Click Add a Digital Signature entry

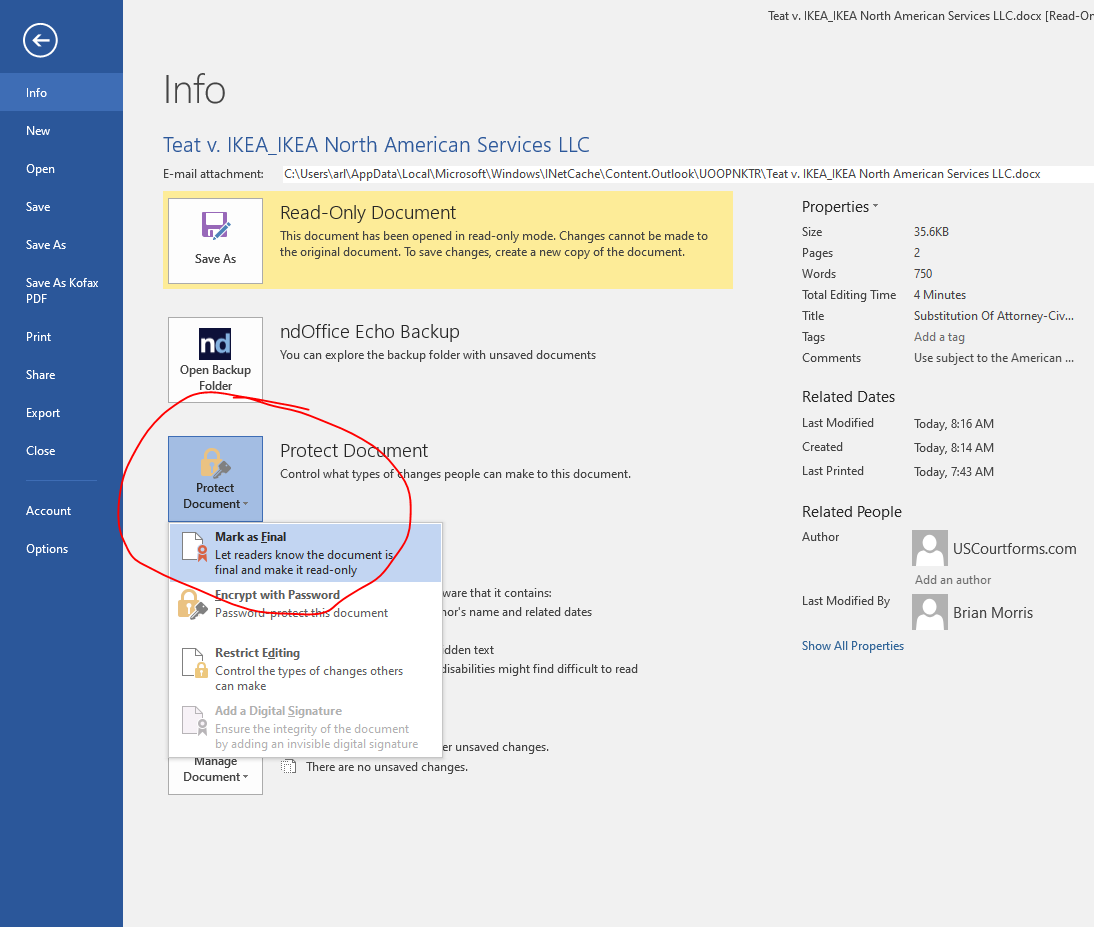[306, 727]
